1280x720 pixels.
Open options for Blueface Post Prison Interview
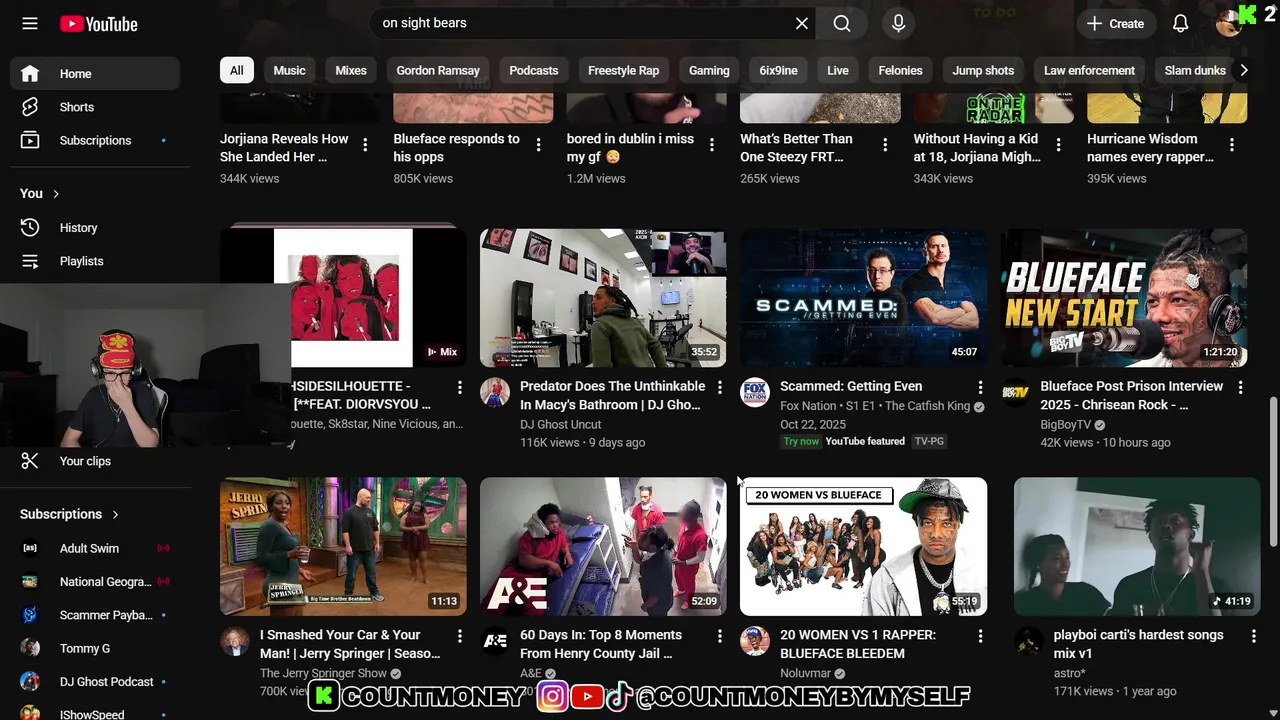click(1240, 387)
